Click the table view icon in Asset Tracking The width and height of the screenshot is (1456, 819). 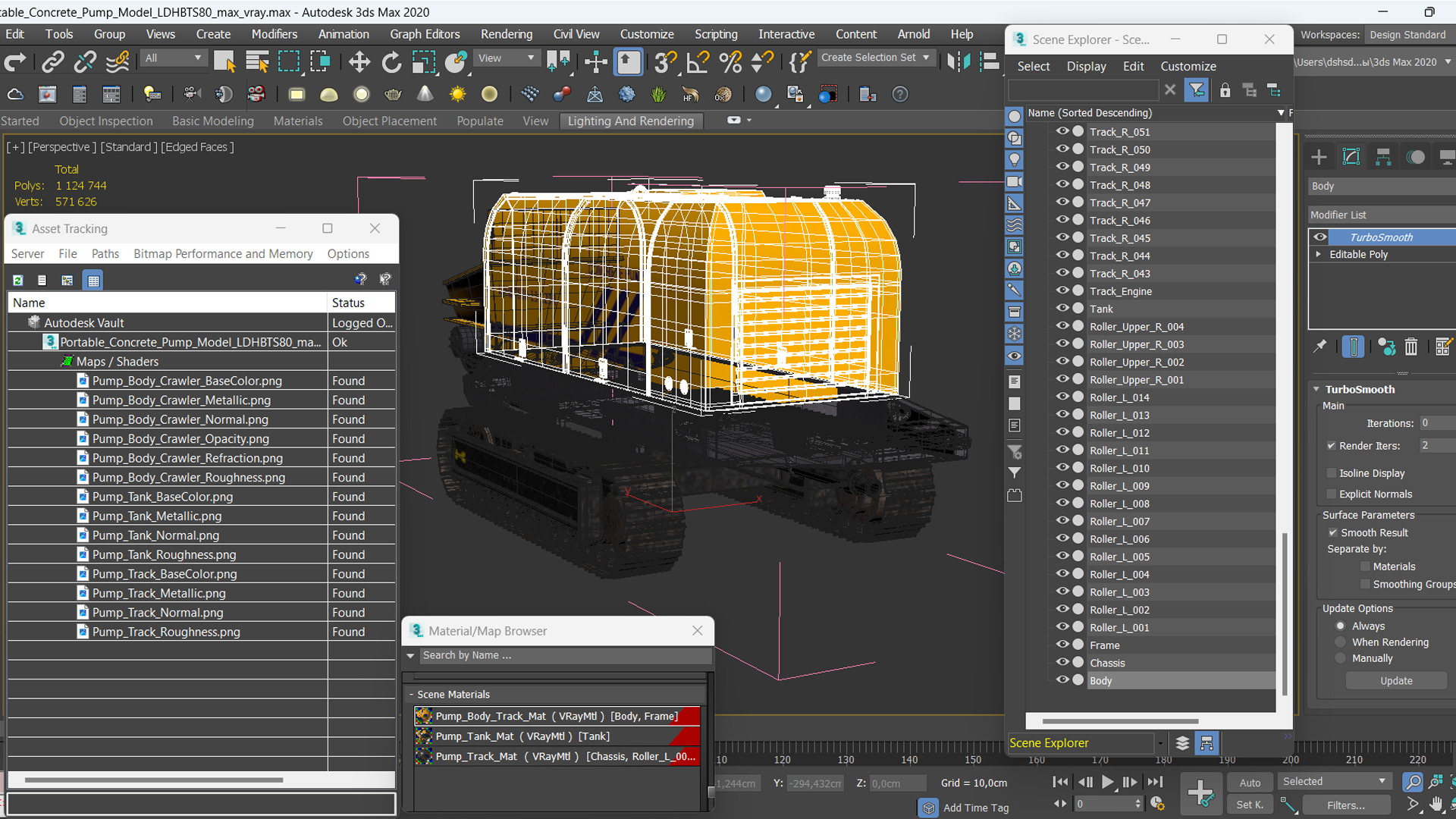click(x=93, y=281)
